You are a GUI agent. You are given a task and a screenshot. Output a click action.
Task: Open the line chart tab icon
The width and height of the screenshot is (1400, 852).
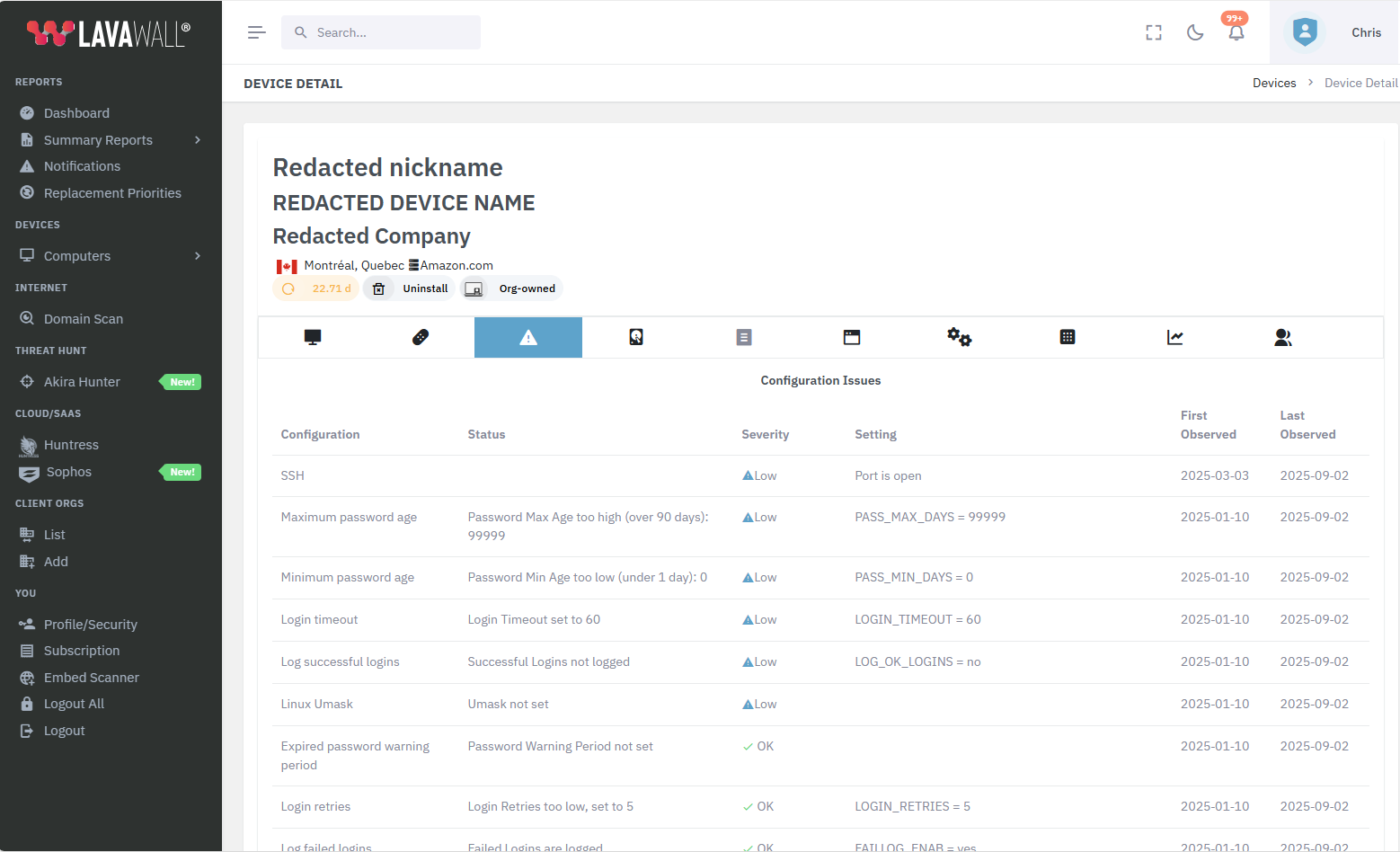click(1174, 337)
